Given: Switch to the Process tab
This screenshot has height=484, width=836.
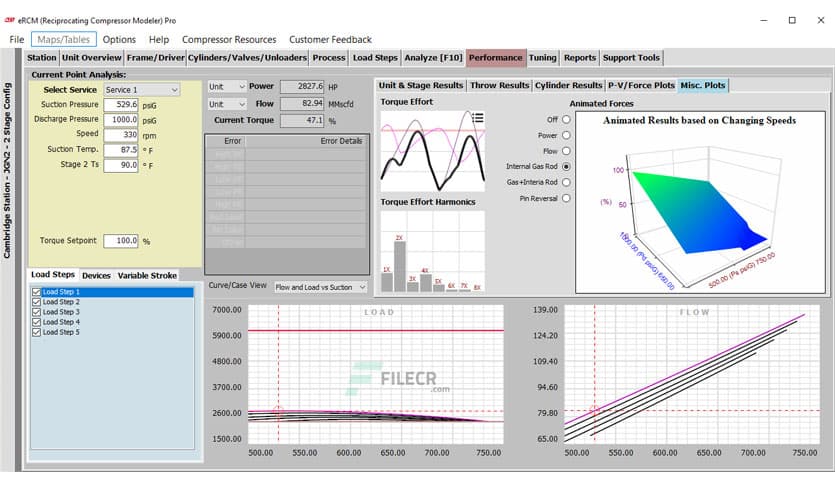Looking at the screenshot, I should pos(329,58).
